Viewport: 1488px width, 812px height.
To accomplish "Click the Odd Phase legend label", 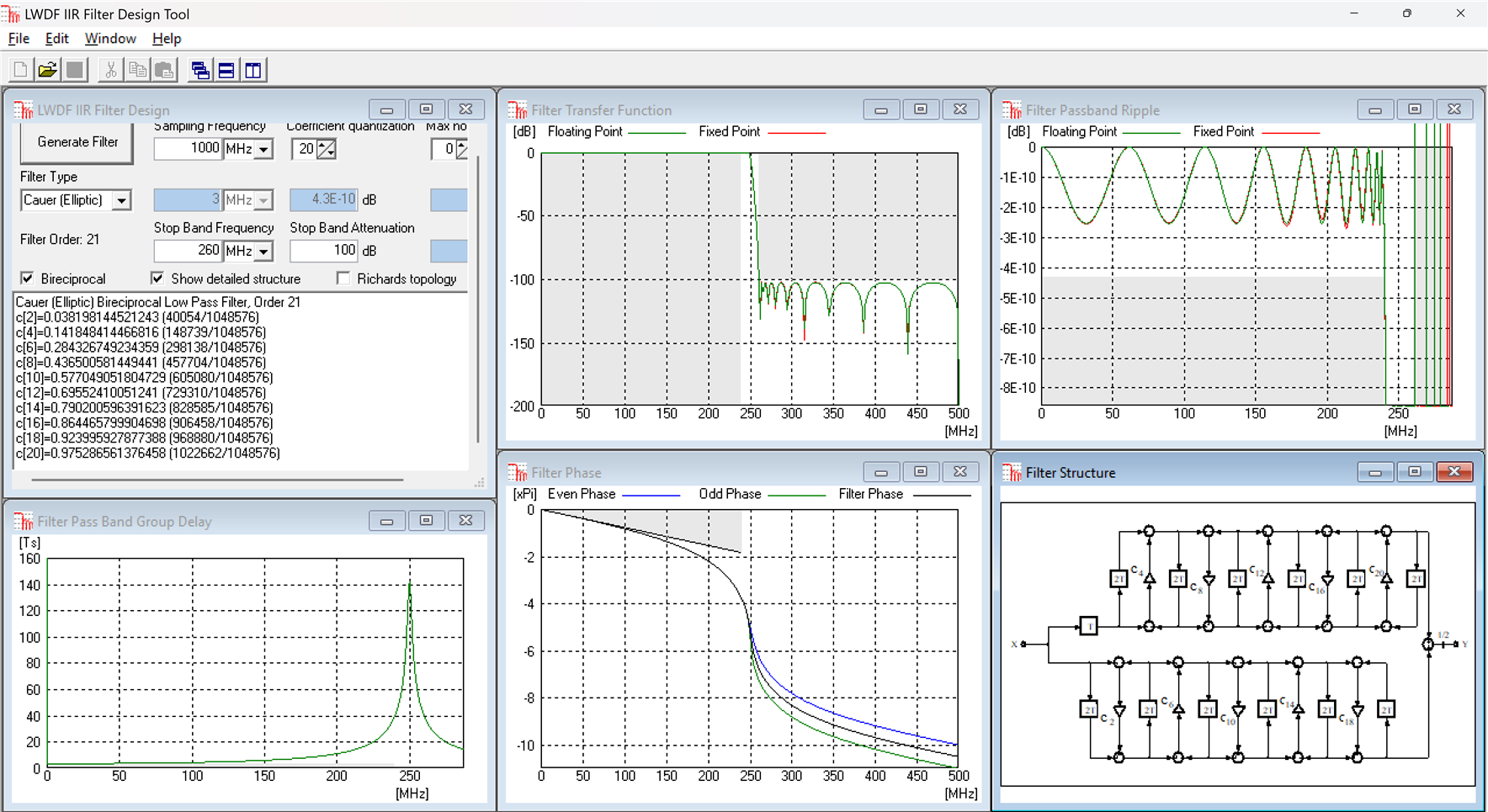I will [730, 495].
